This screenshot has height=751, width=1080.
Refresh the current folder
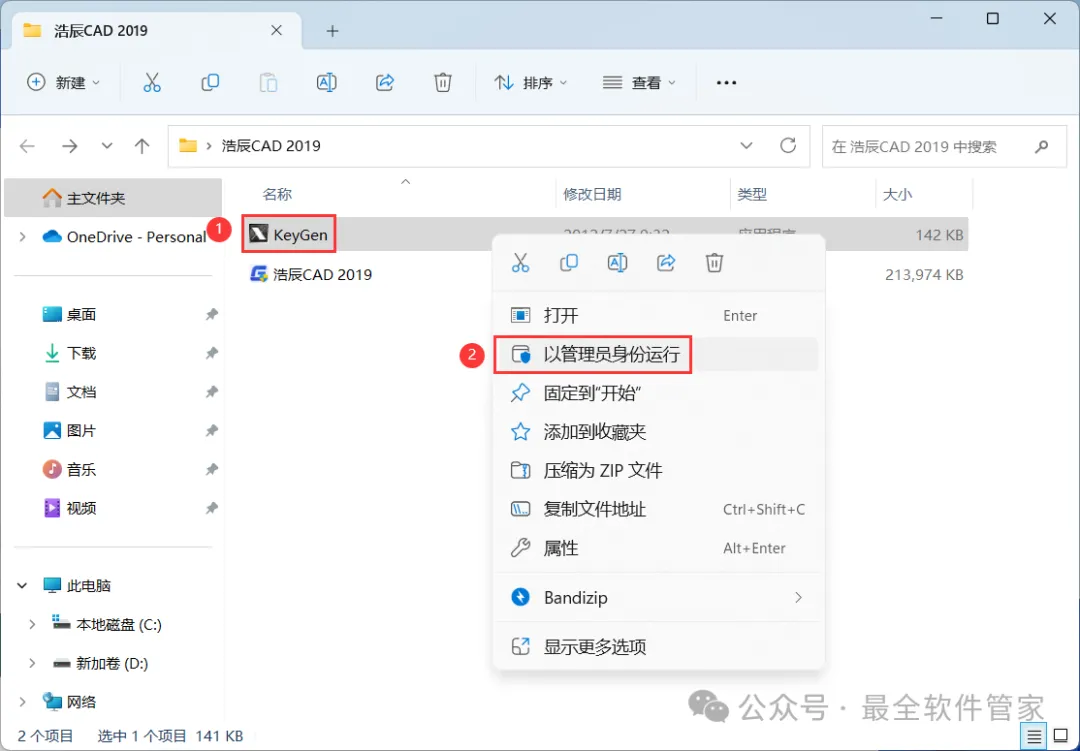coord(788,145)
